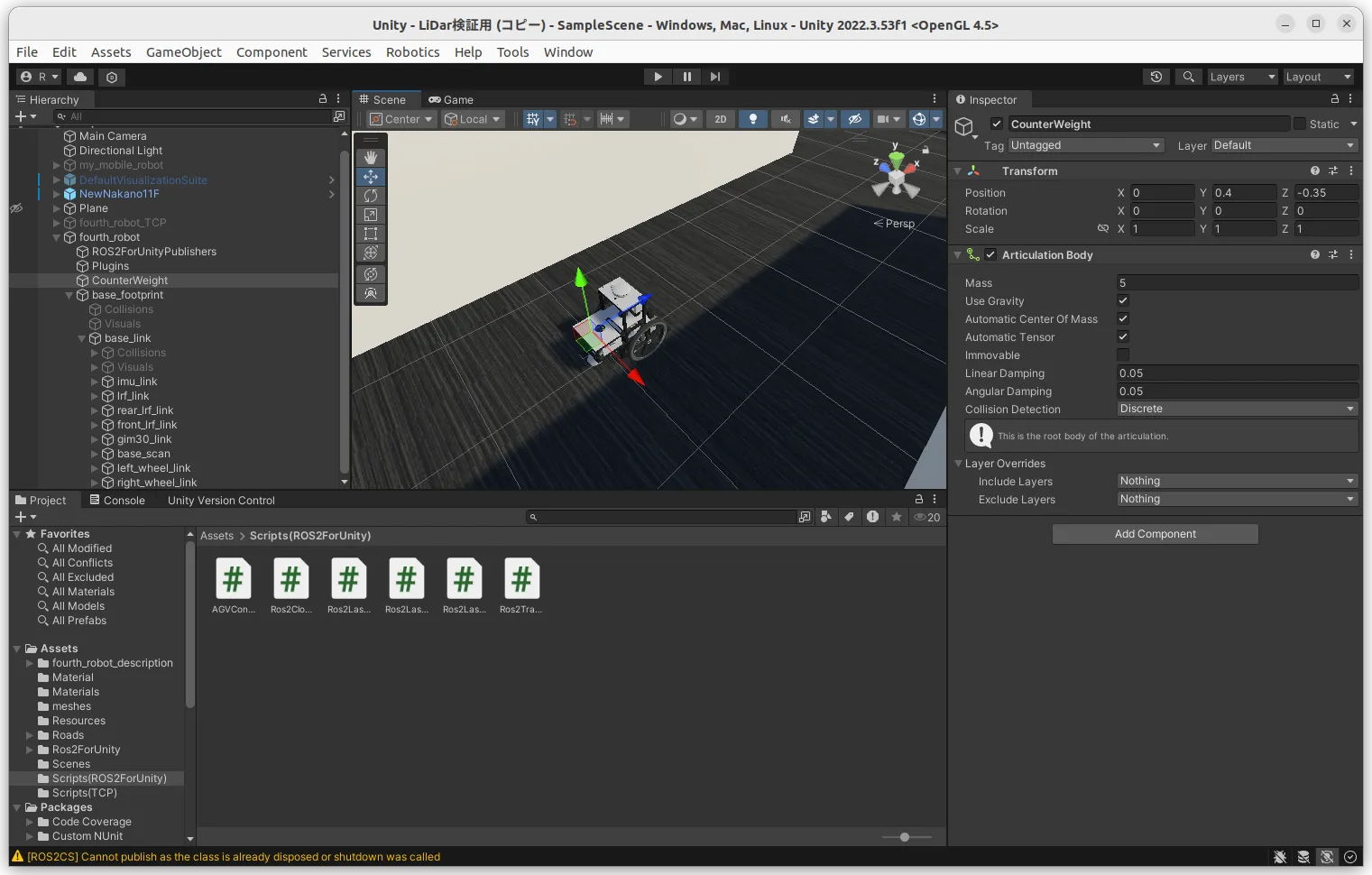Toggle scene visibility for Plane
This screenshot has height=875, width=1372.
(16, 208)
